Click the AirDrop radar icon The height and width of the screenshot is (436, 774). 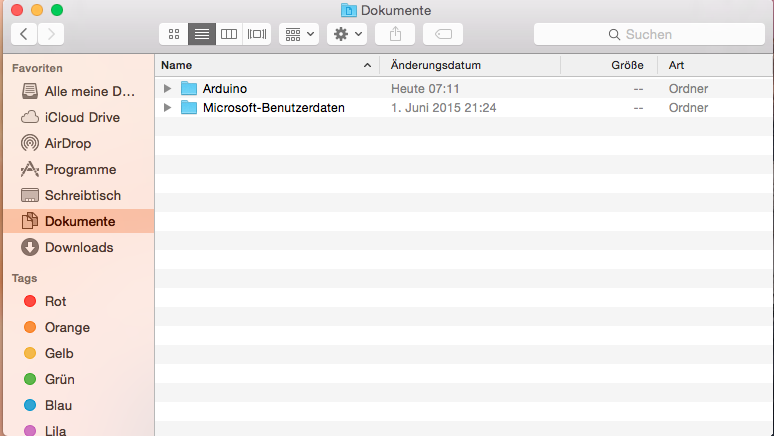(30, 143)
